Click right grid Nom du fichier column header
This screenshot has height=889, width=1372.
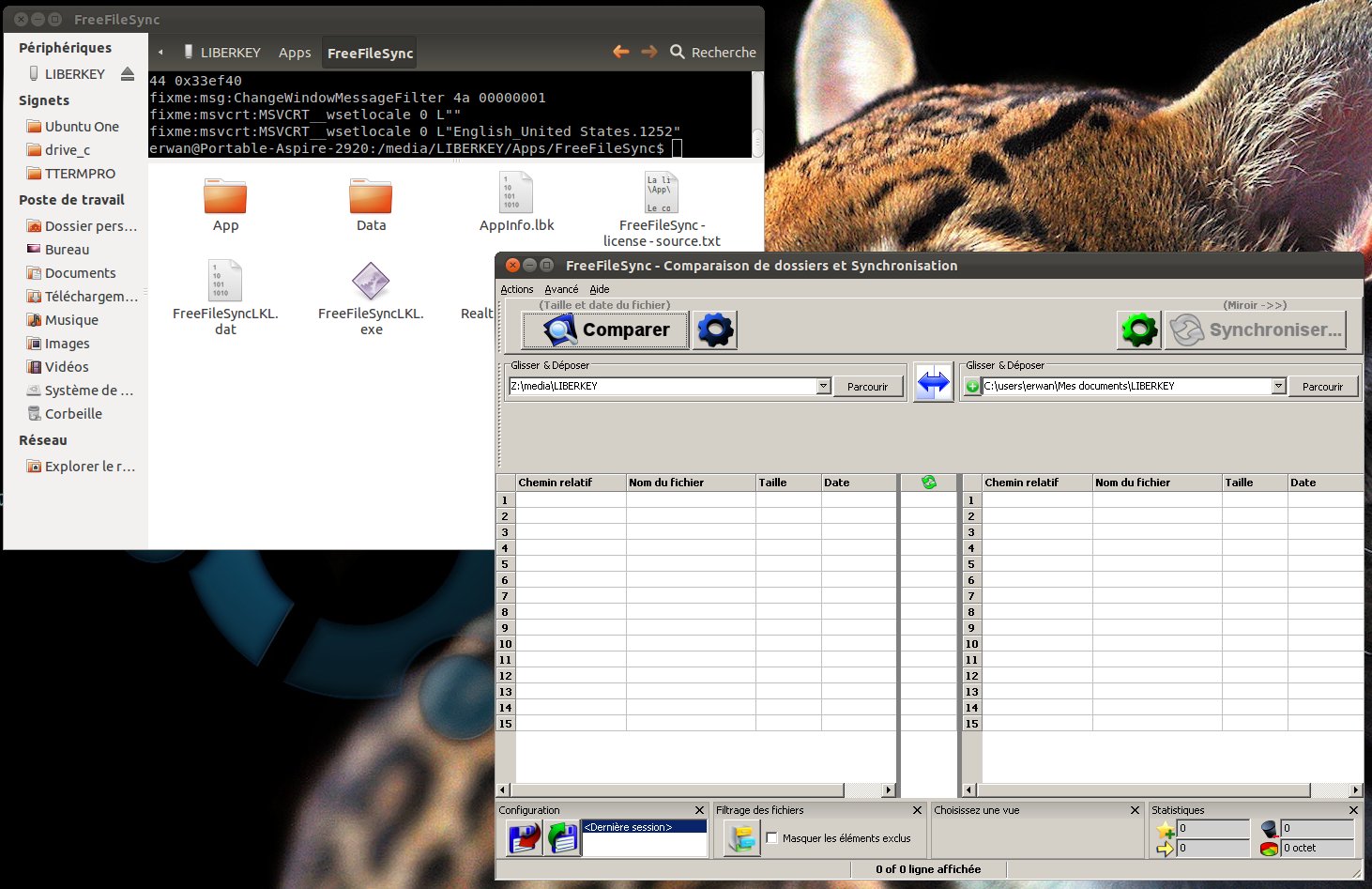(x=1157, y=483)
